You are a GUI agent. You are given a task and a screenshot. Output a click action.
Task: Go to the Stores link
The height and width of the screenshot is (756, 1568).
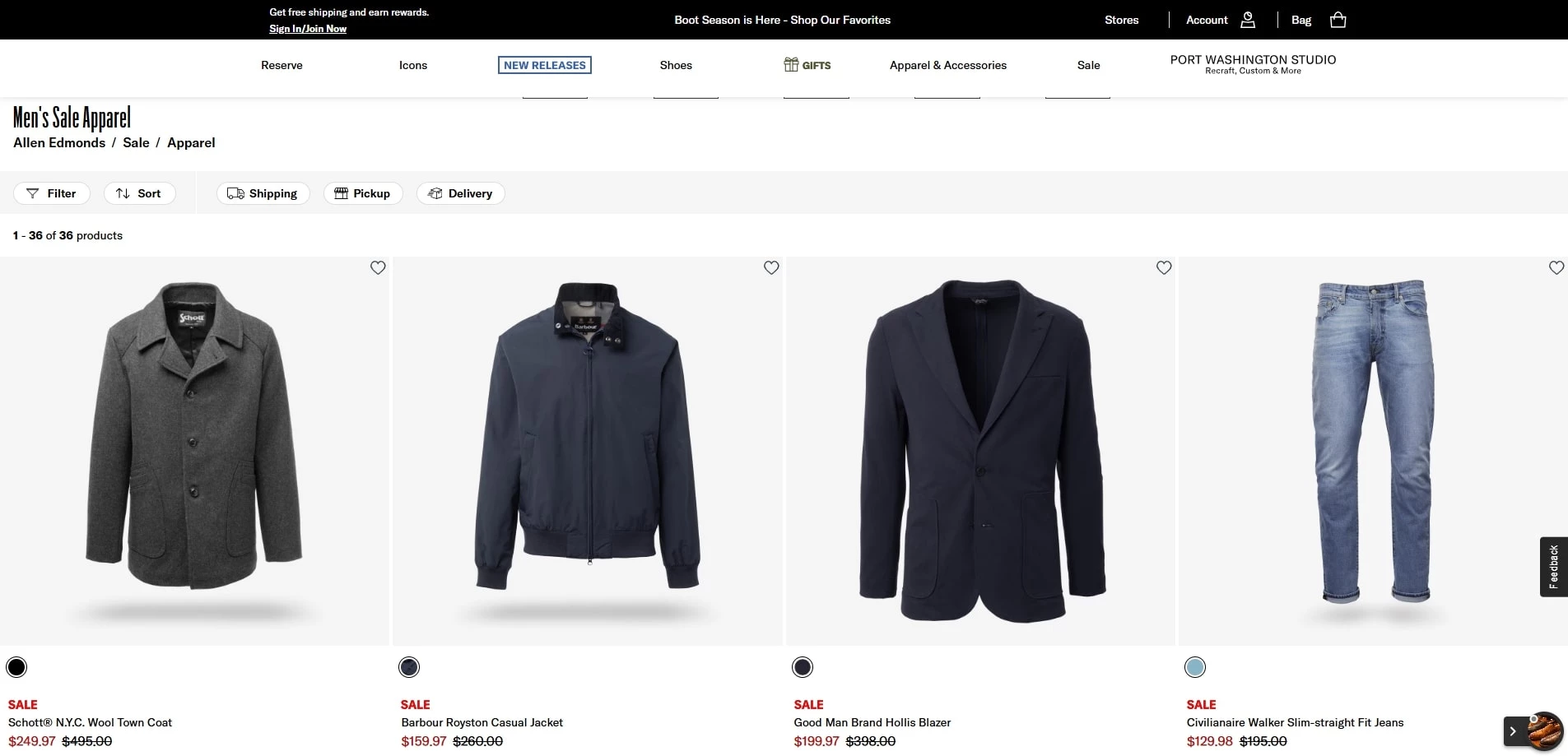click(1121, 20)
